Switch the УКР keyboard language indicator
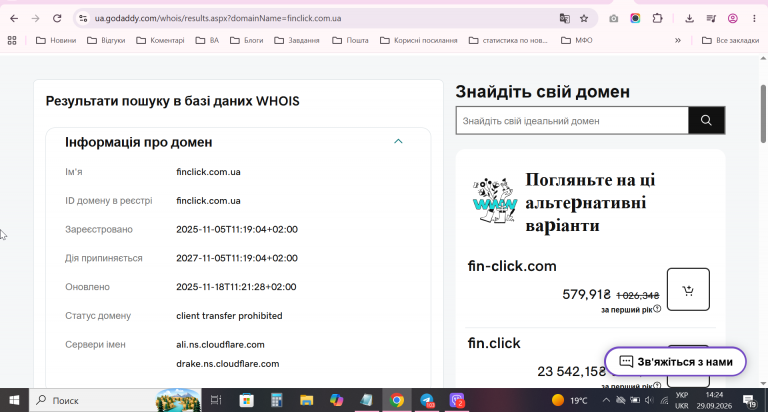The image size is (768, 412). tap(681, 400)
